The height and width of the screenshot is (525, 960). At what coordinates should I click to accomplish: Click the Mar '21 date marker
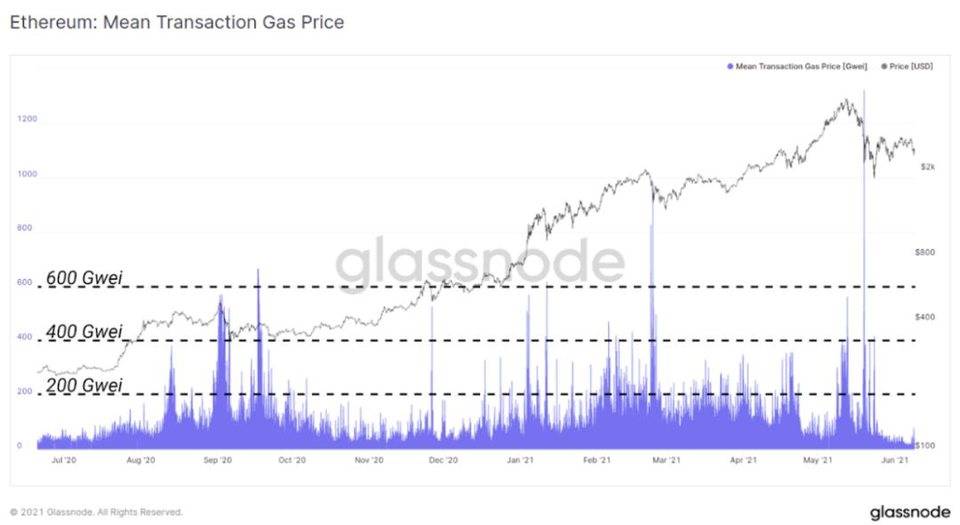coord(667,461)
